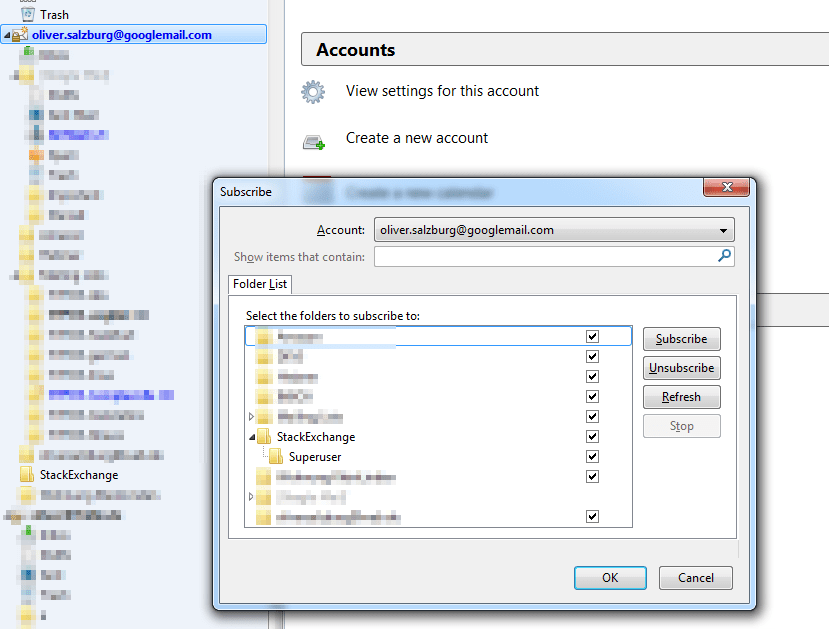Click the StackExchange folder icon in the sidebar
Screen dimensions: 829x629
pyautogui.click(x=27, y=474)
